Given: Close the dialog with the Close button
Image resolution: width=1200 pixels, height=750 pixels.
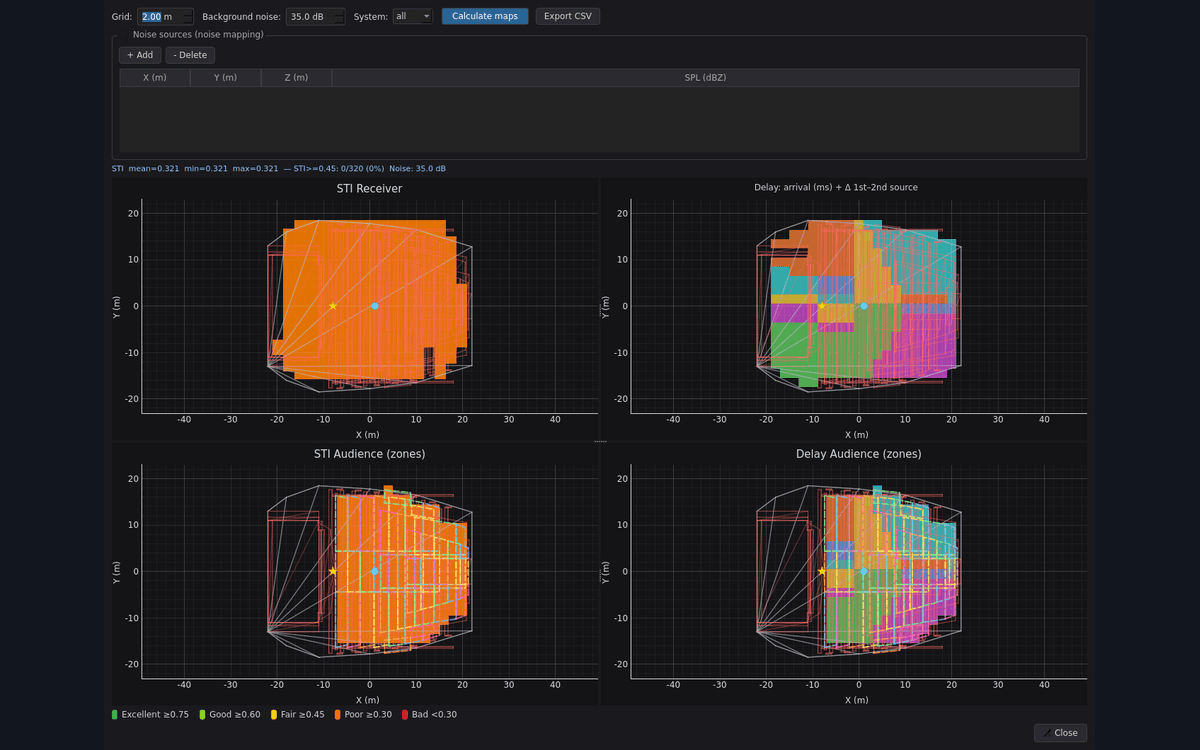Looking at the screenshot, I should (1060, 733).
